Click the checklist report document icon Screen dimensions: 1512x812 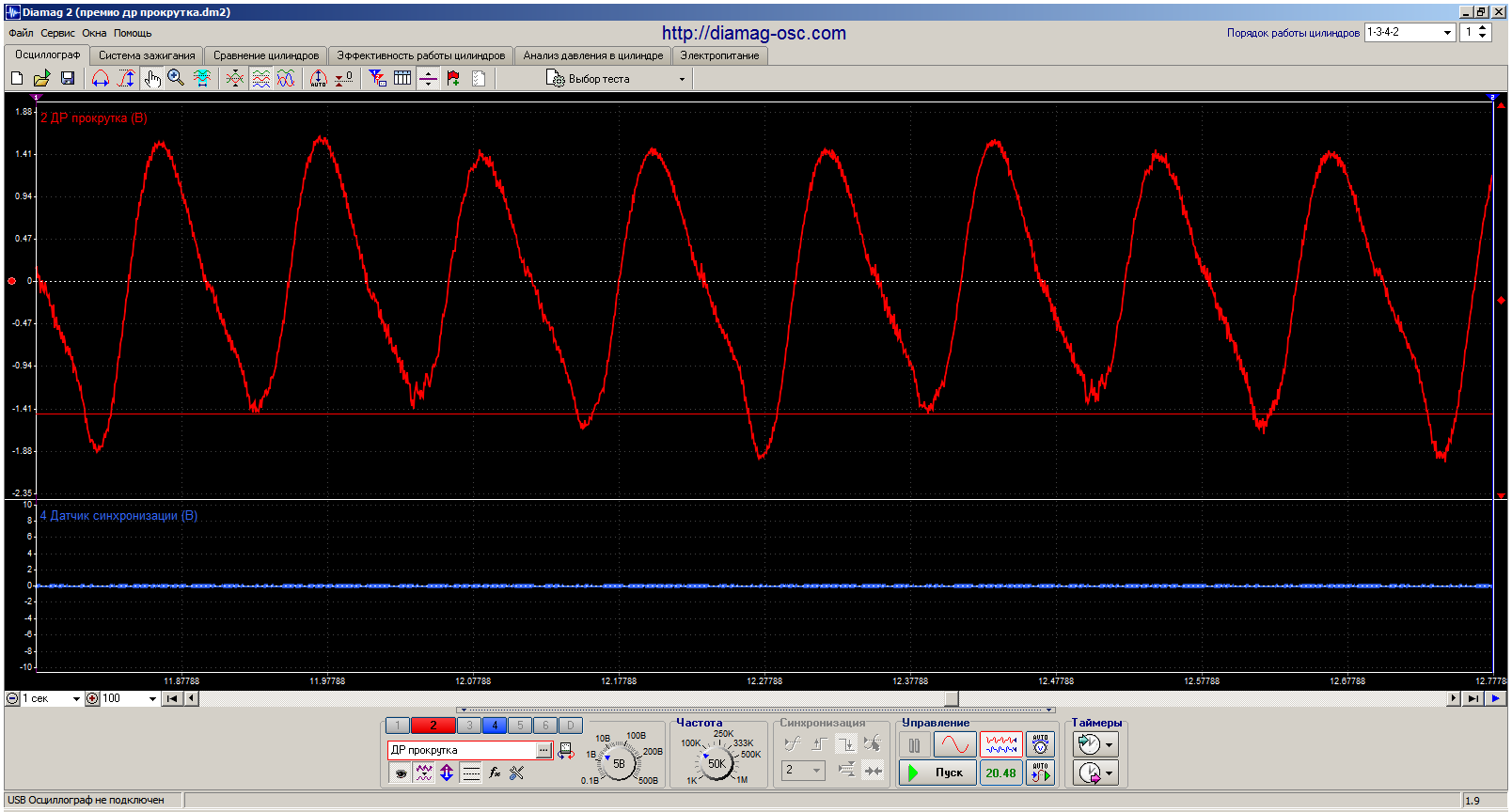point(479,79)
